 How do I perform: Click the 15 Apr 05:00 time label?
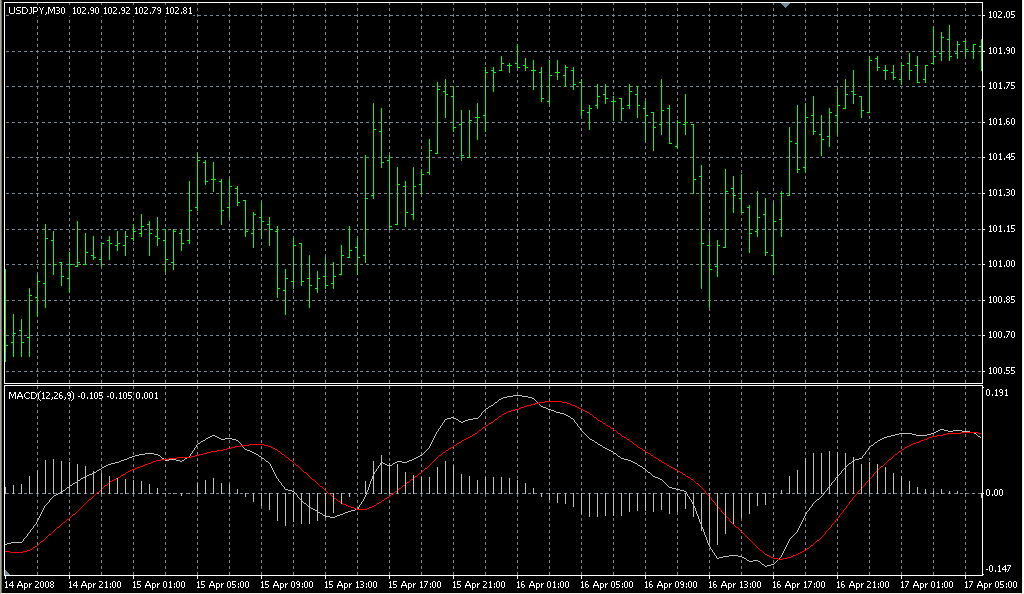click(x=221, y=584)
